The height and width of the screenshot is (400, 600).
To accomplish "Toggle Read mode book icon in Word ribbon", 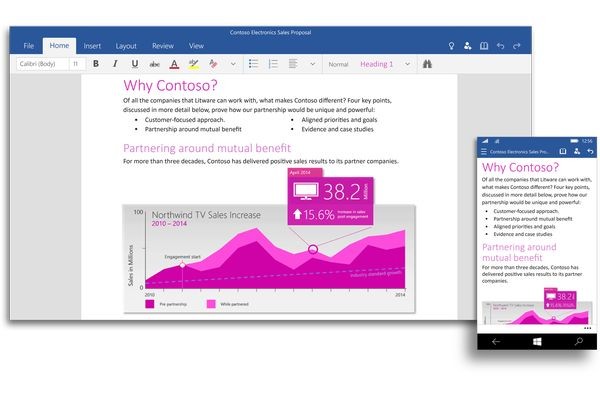I will point(484,46).
